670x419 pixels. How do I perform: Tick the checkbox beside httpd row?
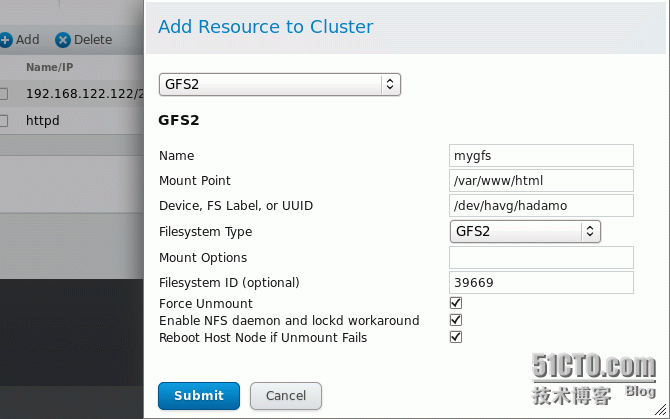point(3,121)
